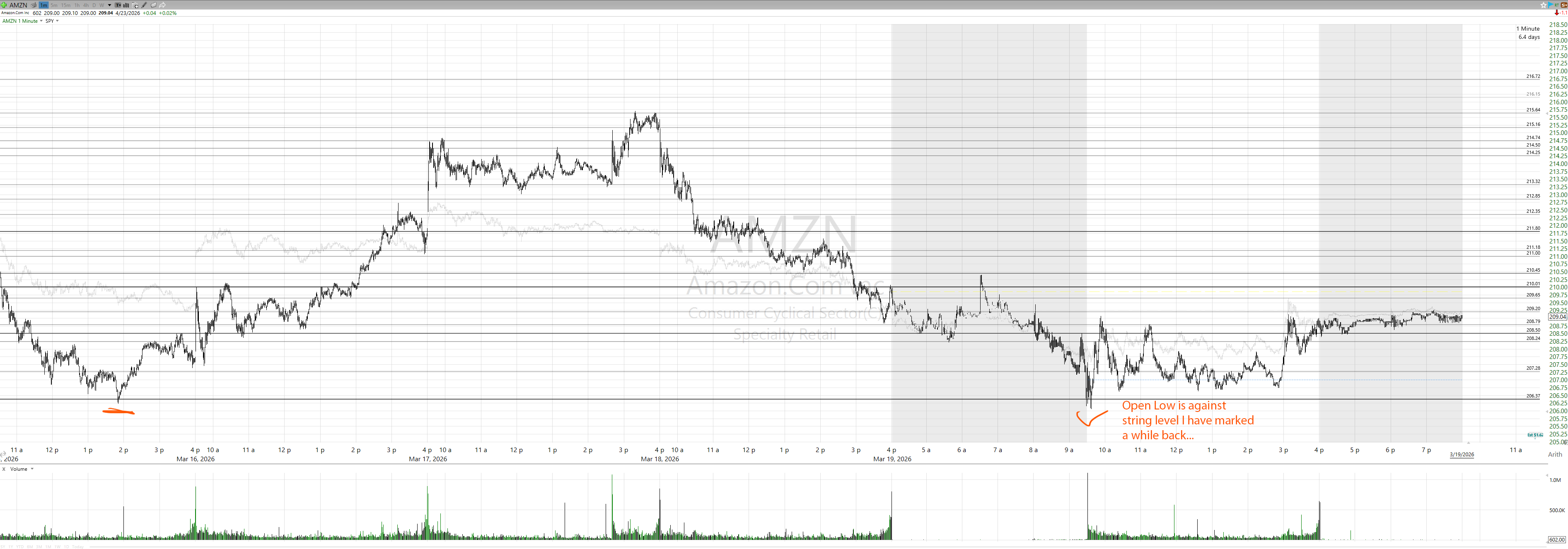The width and height of the screenshot is (1568, 549).
Task: Open the AMZN 1 Minute plot dropdown
Action: pyautogui.click(x=41, y=21)
